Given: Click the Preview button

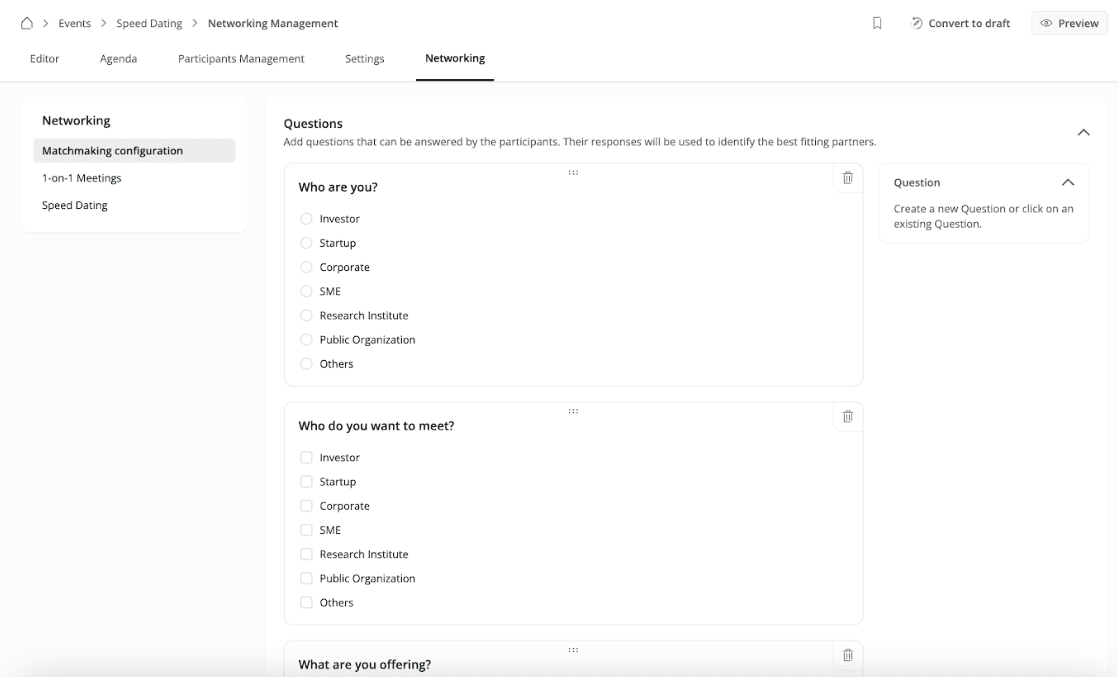Looking at the screenshot, I should tap(1069, 23).
